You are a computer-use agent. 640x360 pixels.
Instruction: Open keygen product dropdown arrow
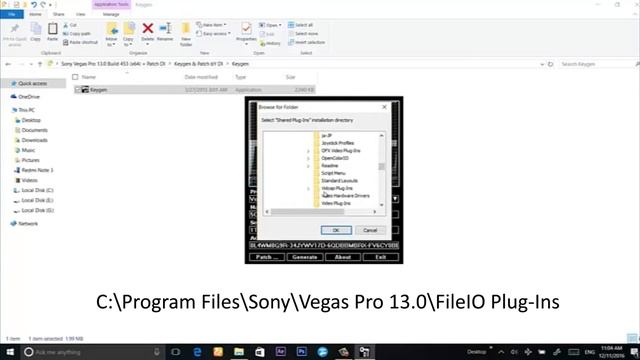click(x=395, y=199)
